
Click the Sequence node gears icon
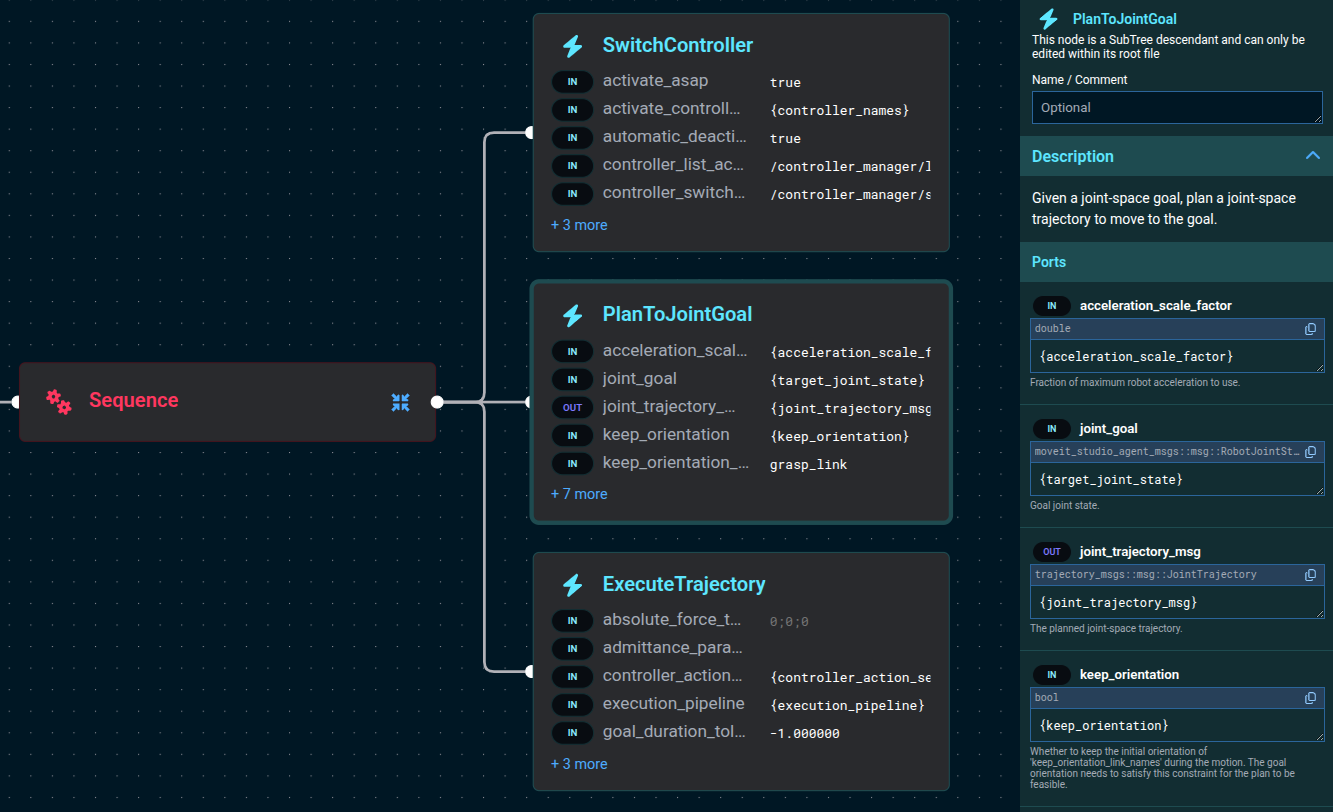59,401
